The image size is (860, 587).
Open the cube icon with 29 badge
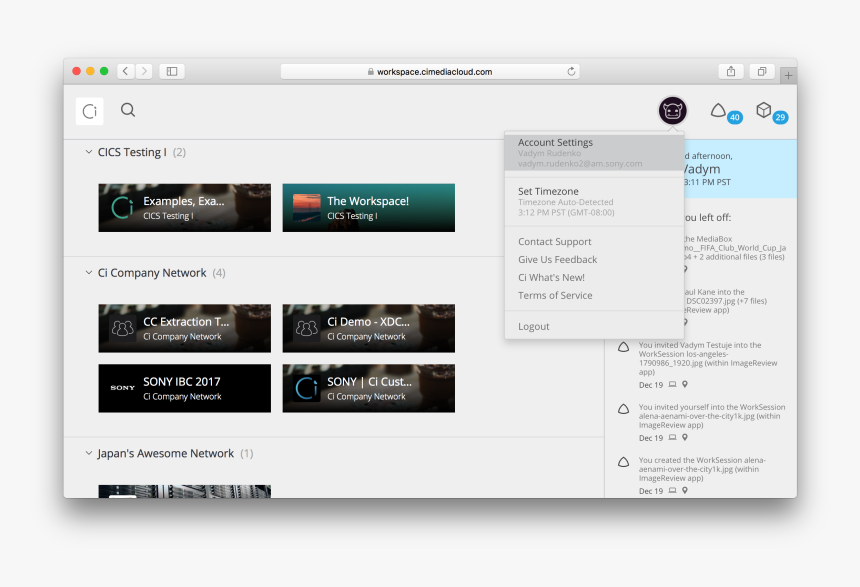tap(764, 111)
